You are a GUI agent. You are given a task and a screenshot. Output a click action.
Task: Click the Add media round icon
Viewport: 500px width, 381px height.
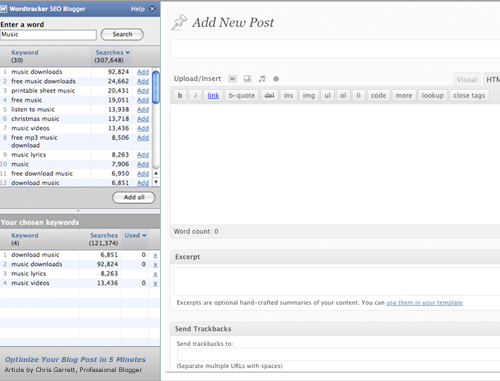tap(276, 79)
